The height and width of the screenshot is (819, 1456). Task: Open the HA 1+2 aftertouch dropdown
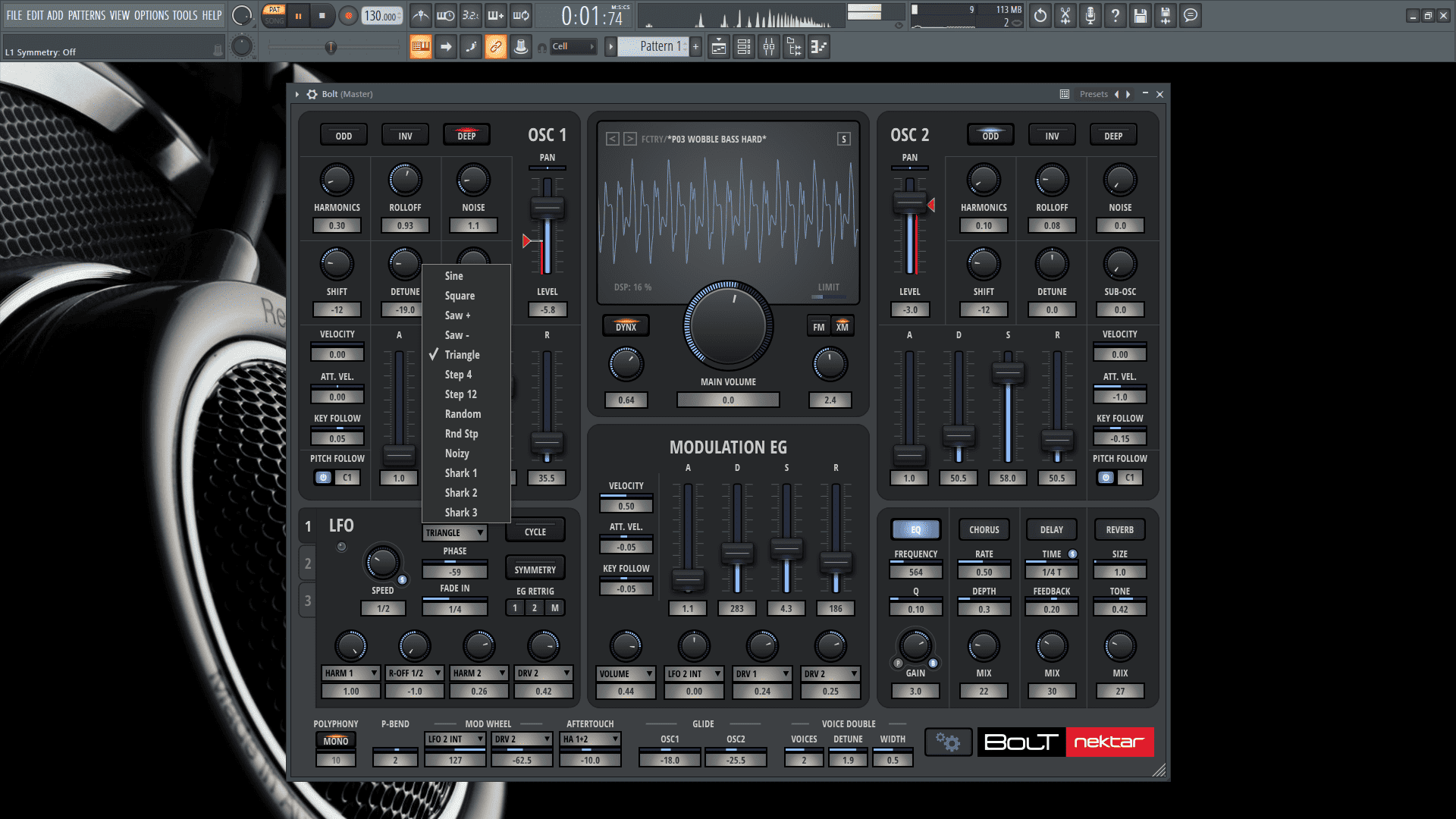(590, 739)
